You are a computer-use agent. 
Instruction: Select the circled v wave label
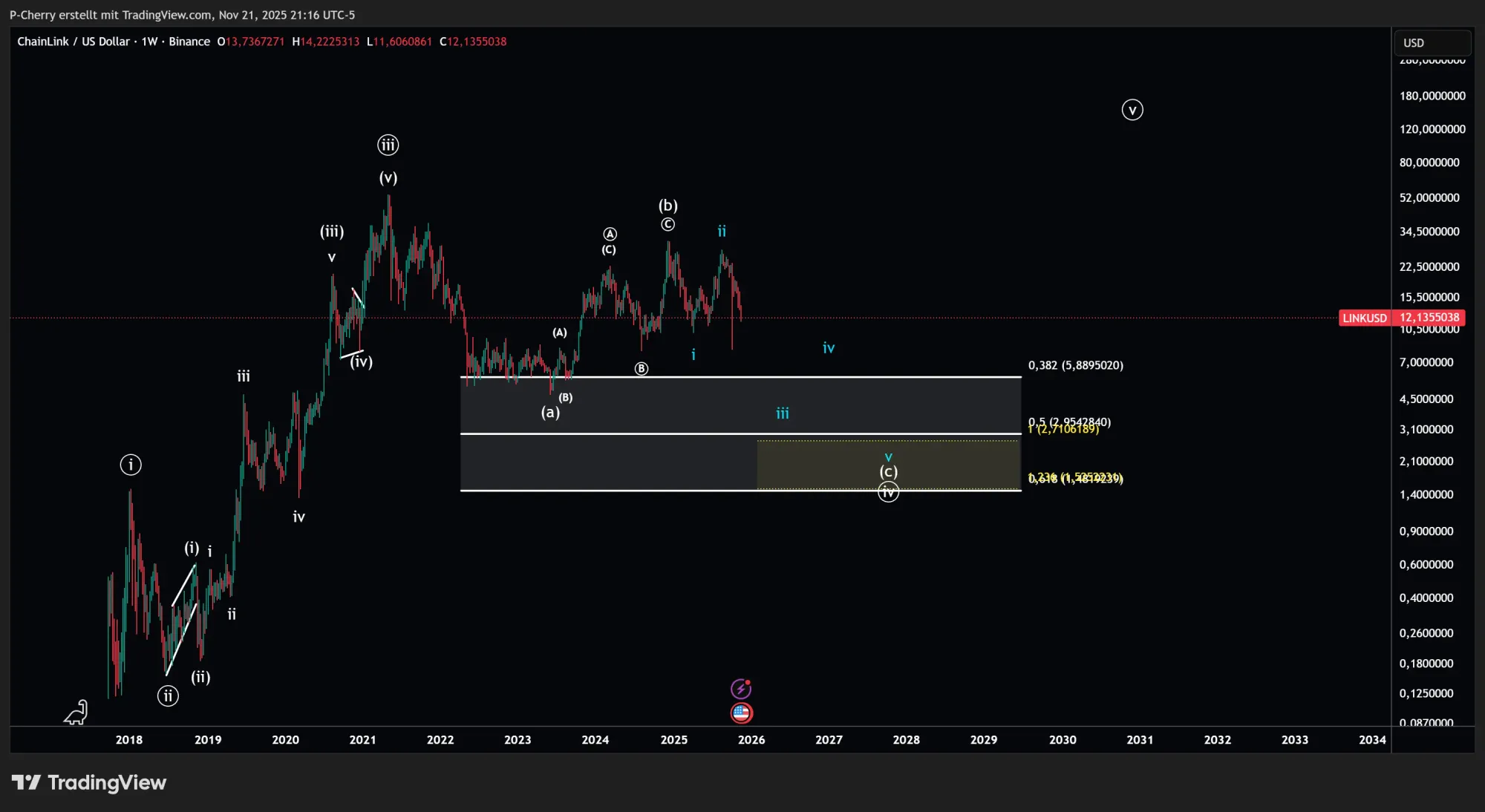click(1132, 110)
